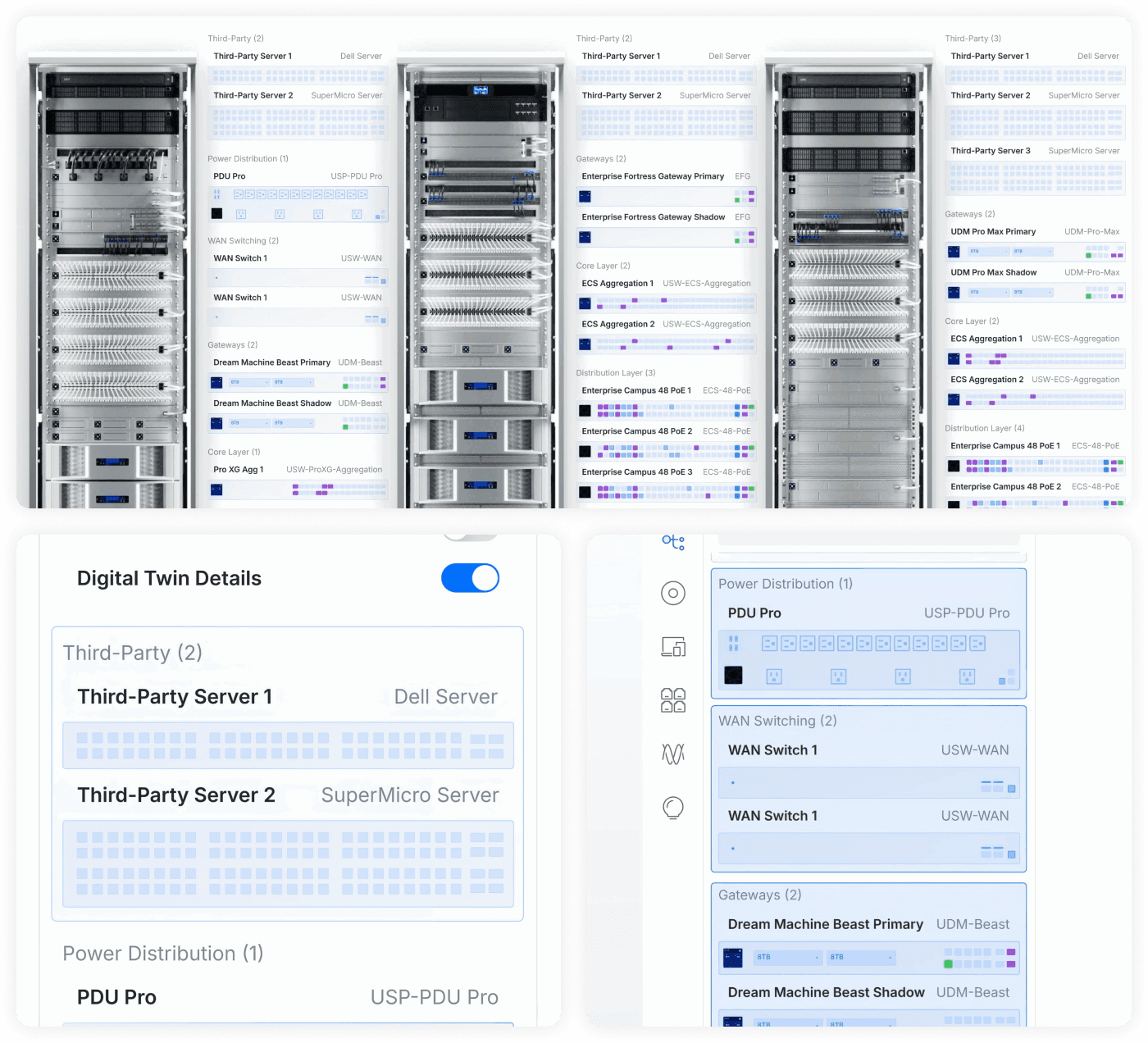
Task: Click Enterprise Campus 48 PoE 3's display icon
Action: [585, 492]
